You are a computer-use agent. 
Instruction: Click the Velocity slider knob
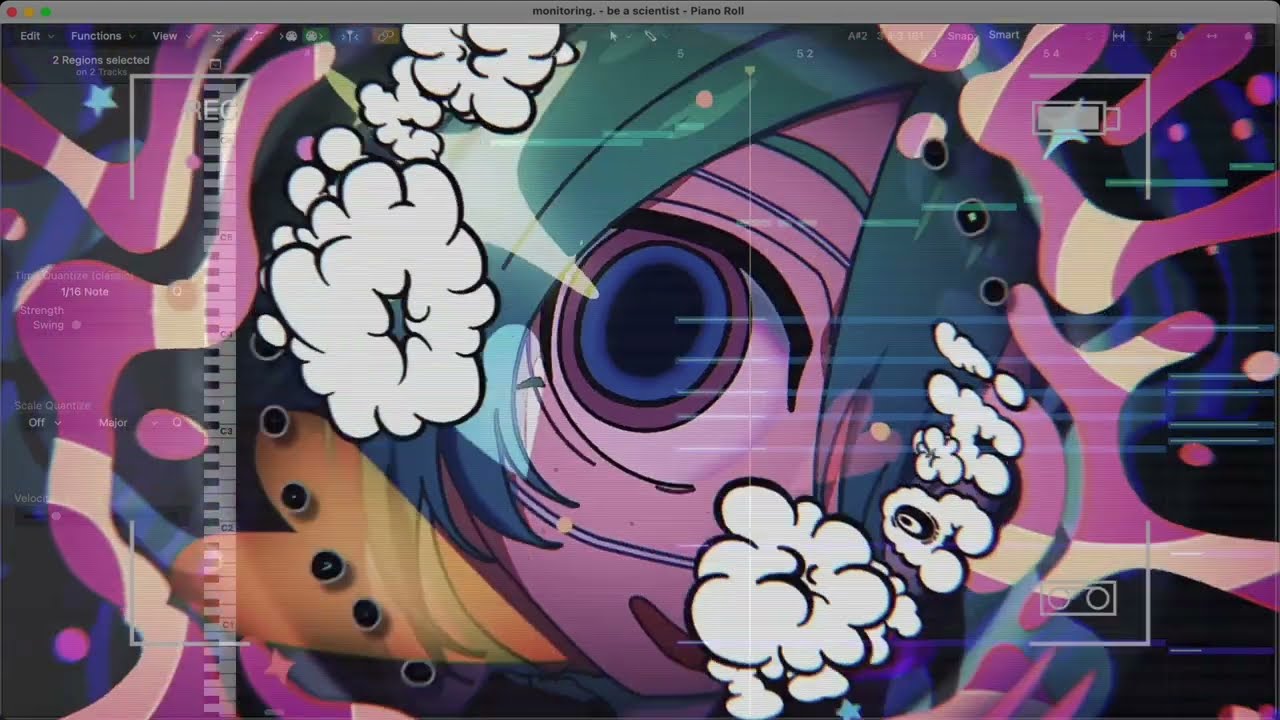pos(56,516)
